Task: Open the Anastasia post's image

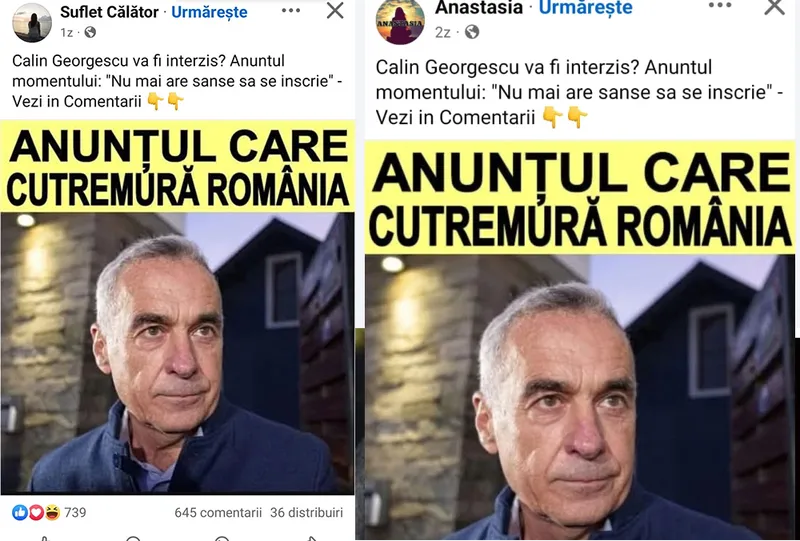Action: click(580, 340)
